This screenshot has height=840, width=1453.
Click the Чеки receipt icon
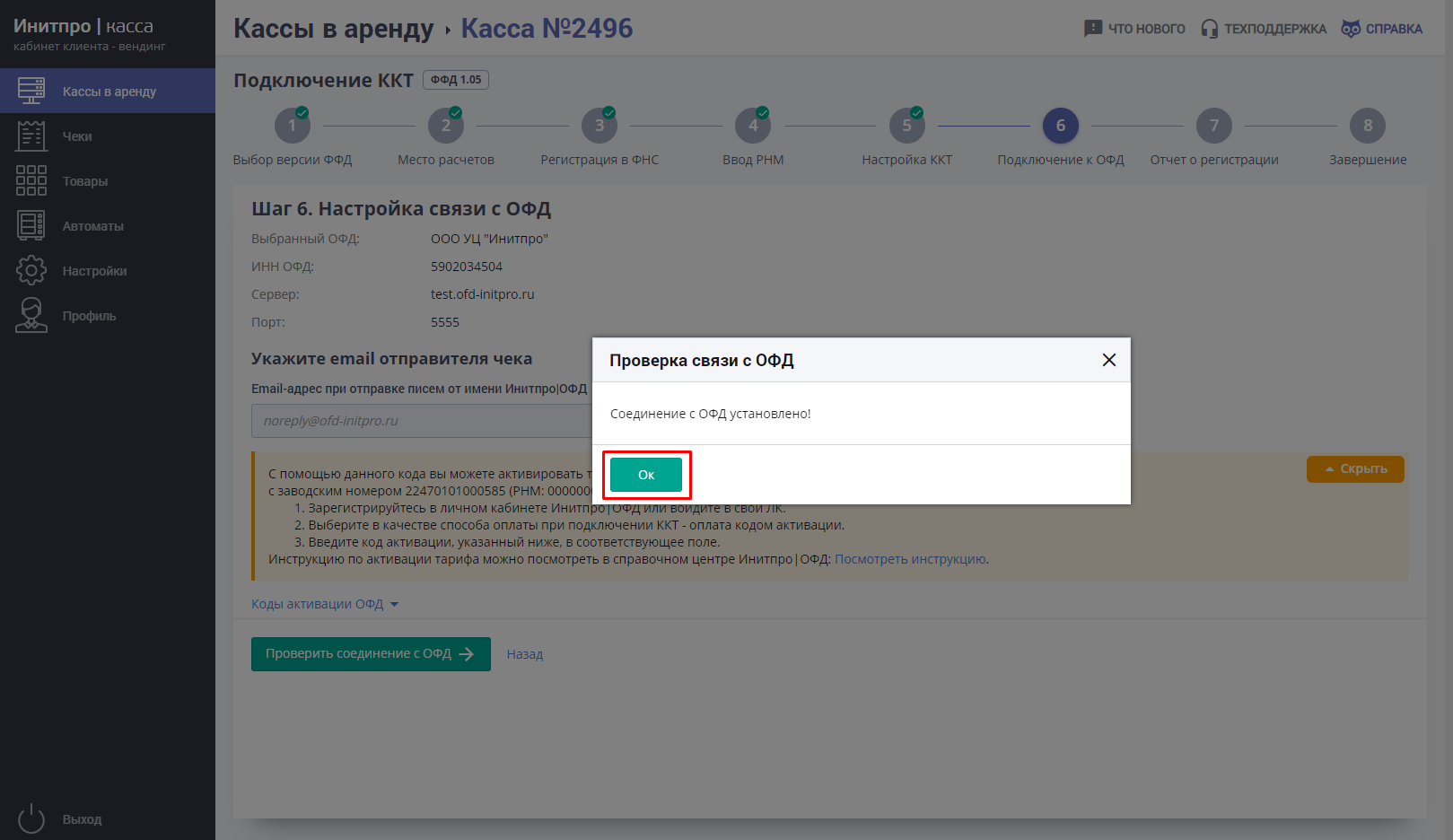click(x=31, y=136)
